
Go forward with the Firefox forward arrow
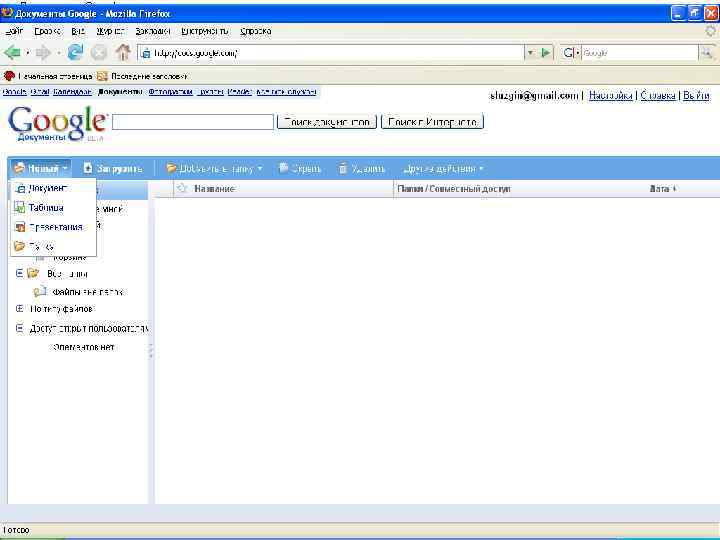43,53
